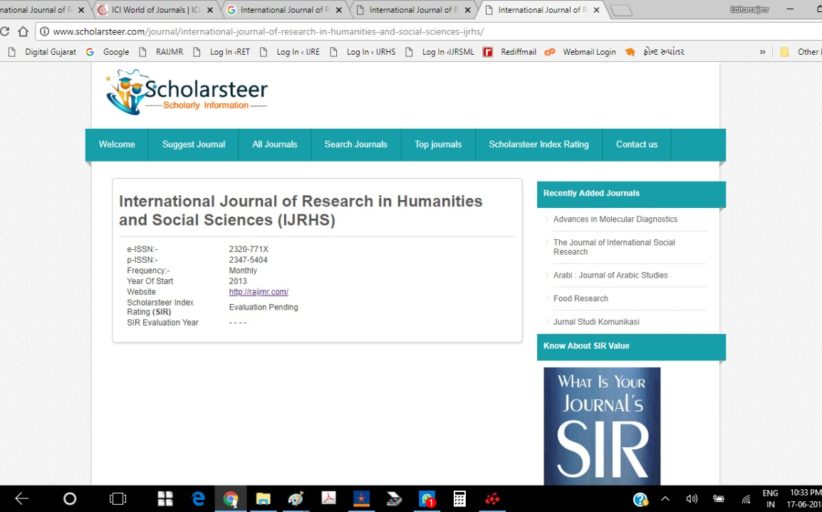This screenshot has height=512, width=822.
Task: Click the Evaluation Pending rating text
Action: click(x=263, y=307)
